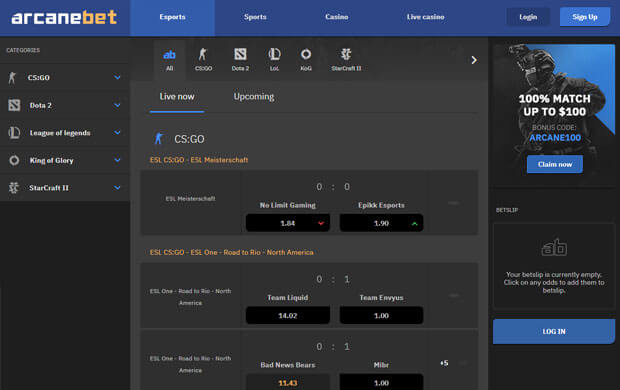Image resolution: width=620 pixels, height=390 pixels.
Task: Open ESL Meisterschaft tournament link
Action: [199, 160]
